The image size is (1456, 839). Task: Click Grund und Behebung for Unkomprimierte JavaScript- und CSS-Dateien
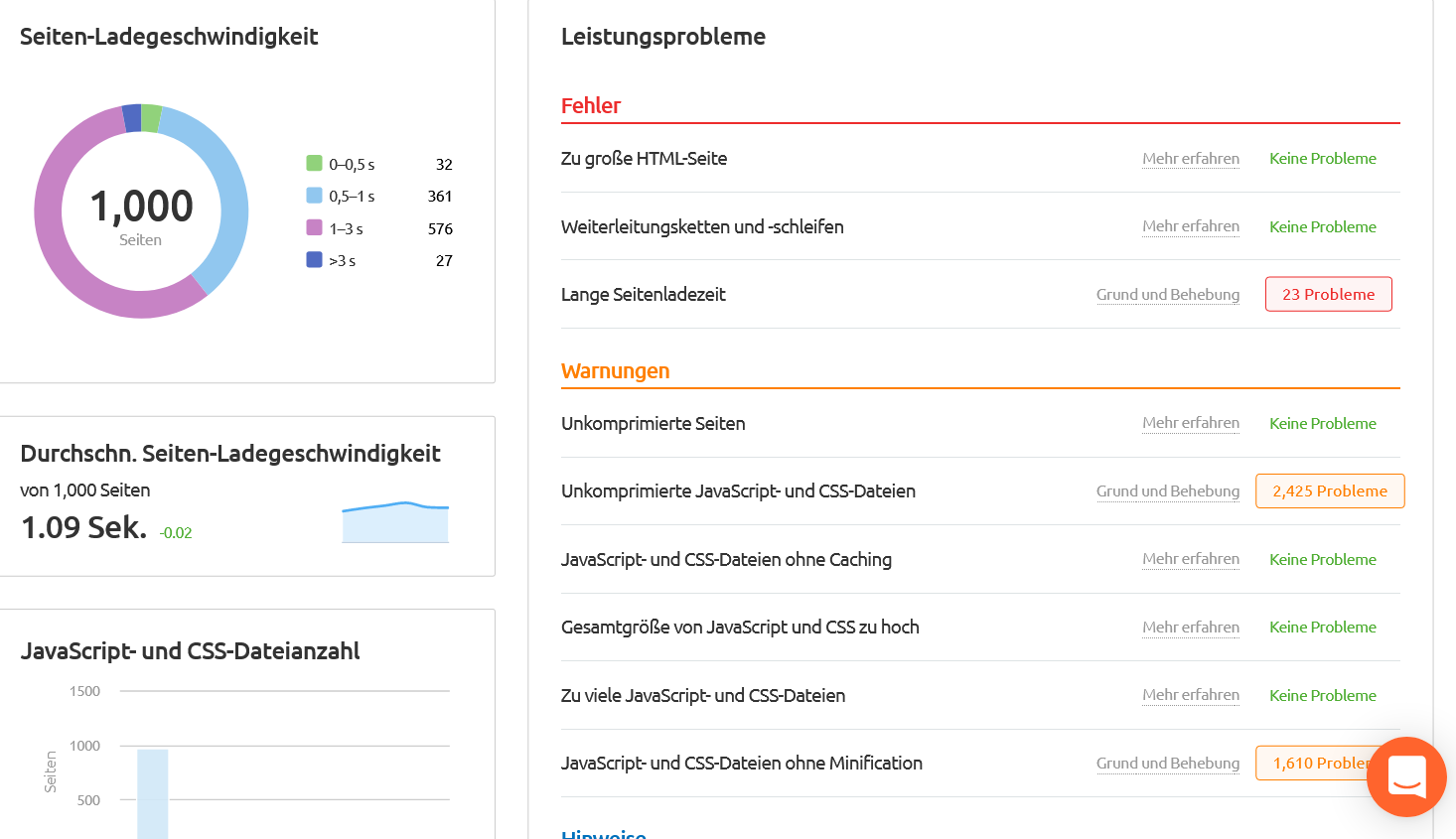click(1168, 490)
